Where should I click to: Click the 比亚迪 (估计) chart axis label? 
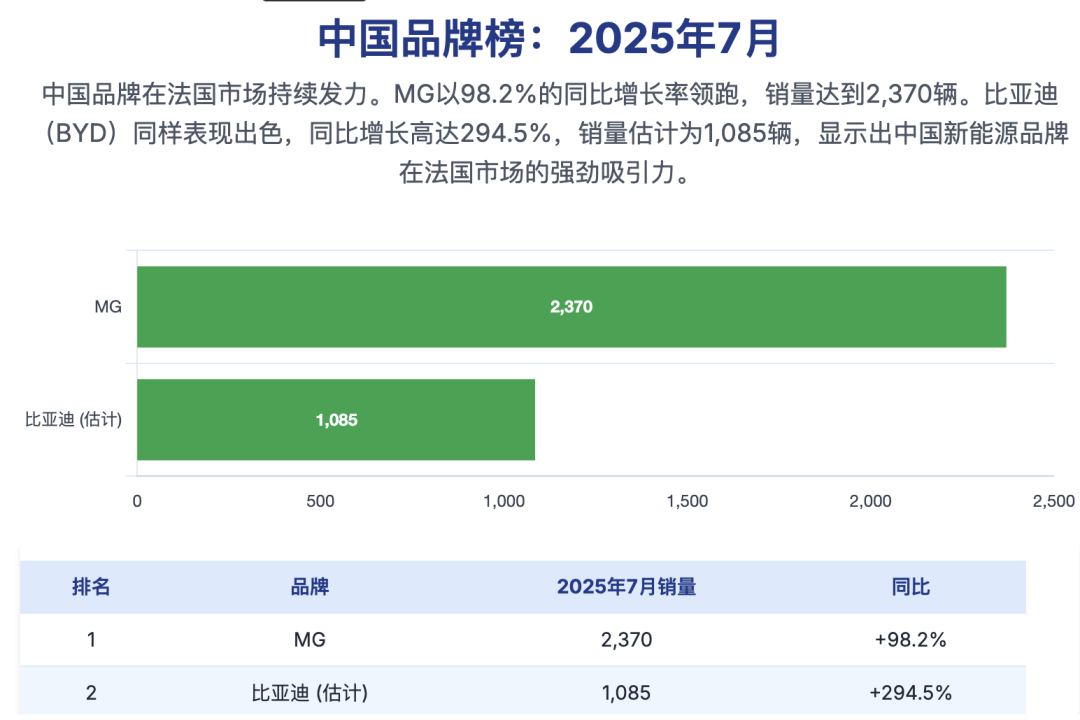73,420
